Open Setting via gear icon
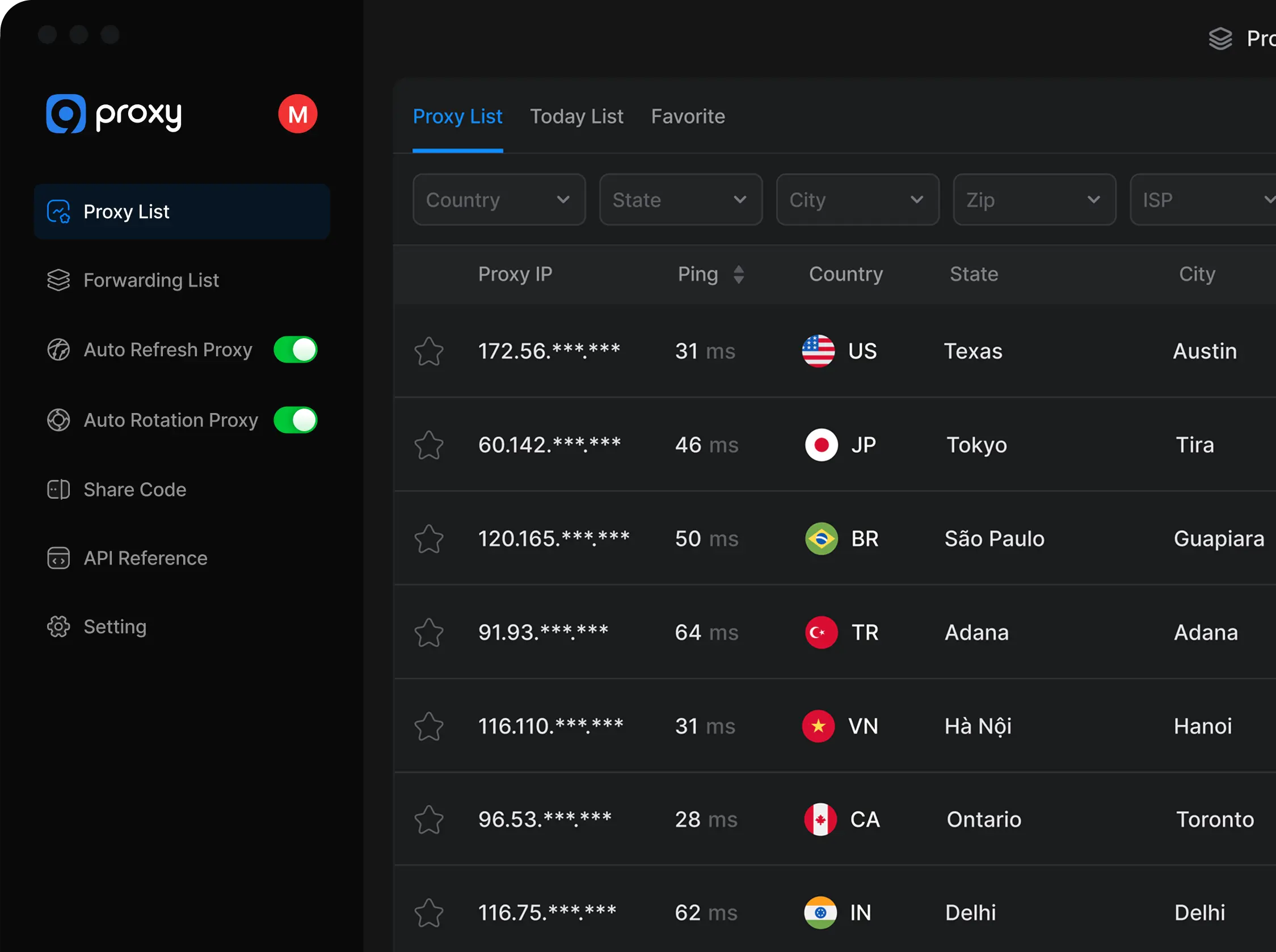Image resolution: width=1276 pixels, height=952 pixels. (58, 626)
